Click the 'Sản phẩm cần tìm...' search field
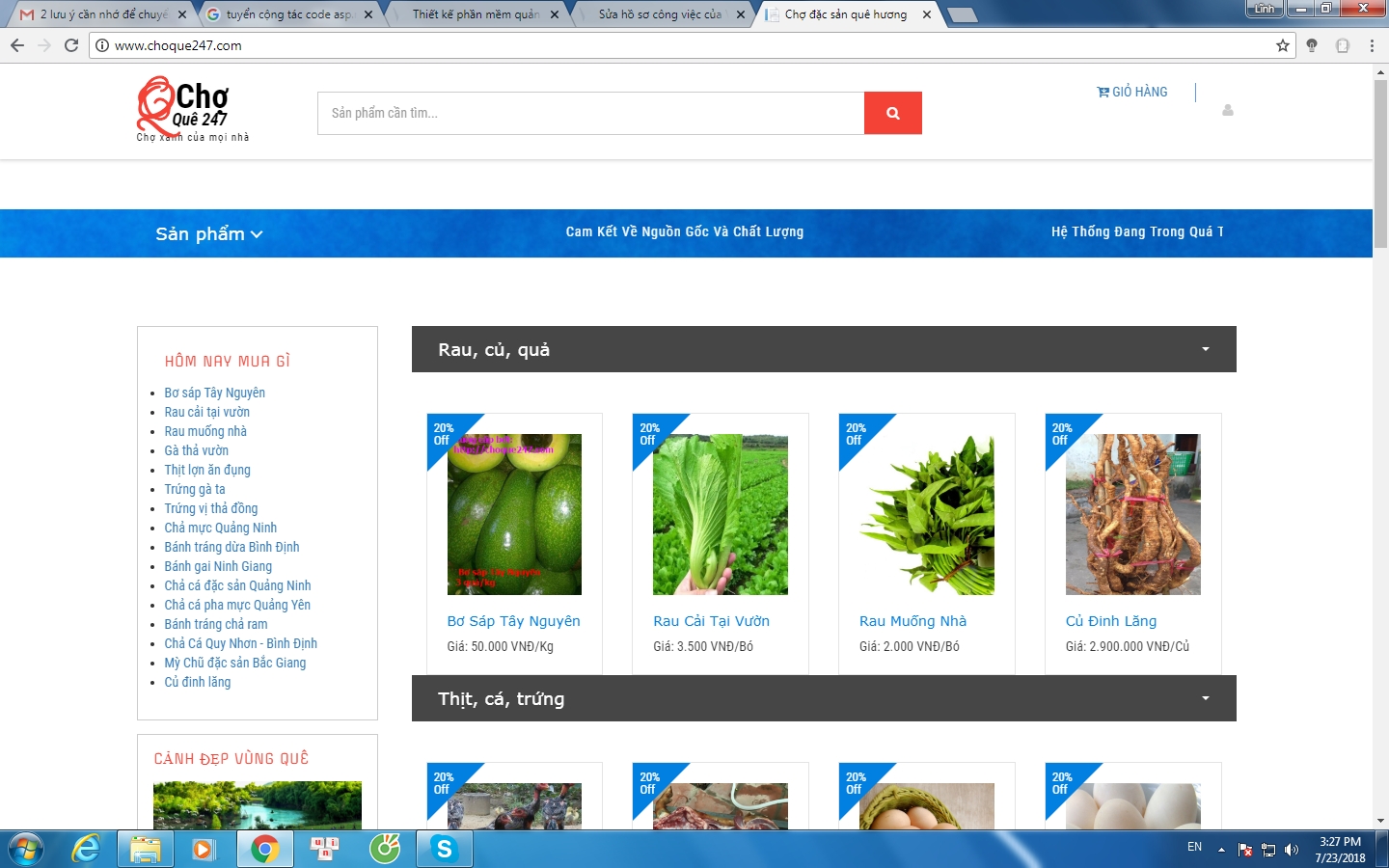The width and height of the screenshot is (1389, 868). click(x=591, y=113)
